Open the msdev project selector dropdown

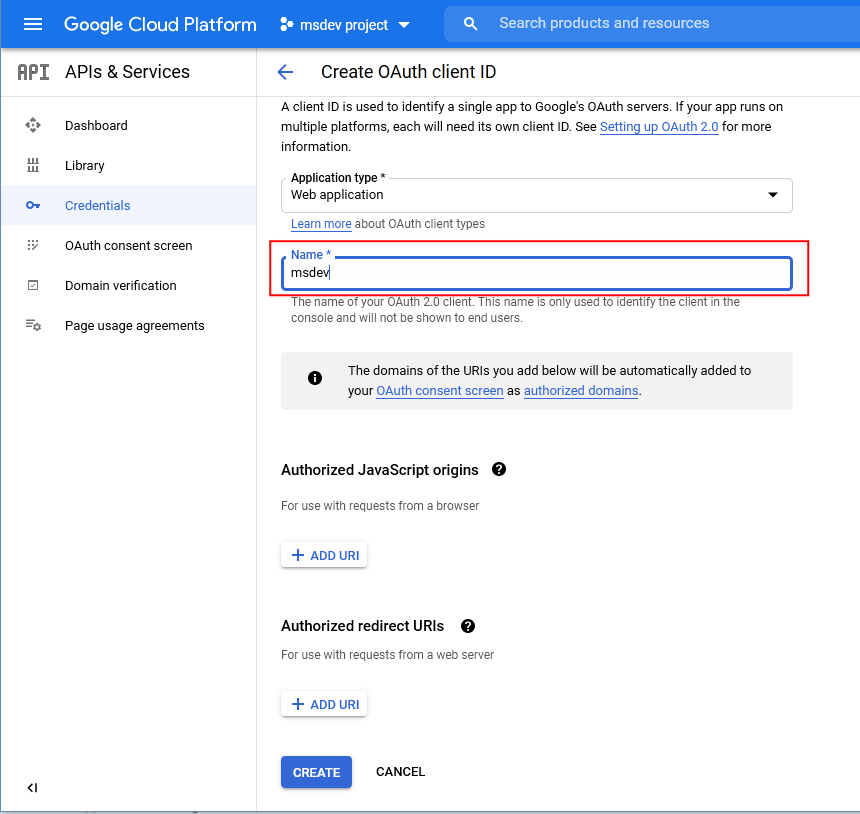(345, 24)
